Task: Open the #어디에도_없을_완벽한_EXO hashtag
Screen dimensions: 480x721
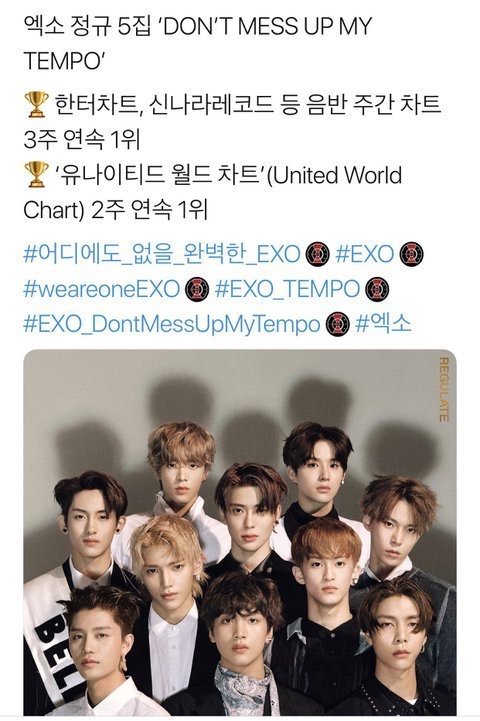Action: [162, 254]
